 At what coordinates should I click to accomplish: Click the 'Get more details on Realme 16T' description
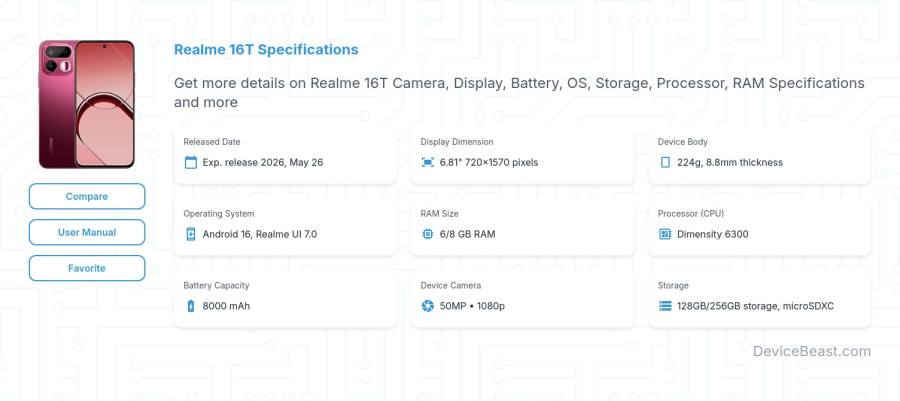coord(519,92)
